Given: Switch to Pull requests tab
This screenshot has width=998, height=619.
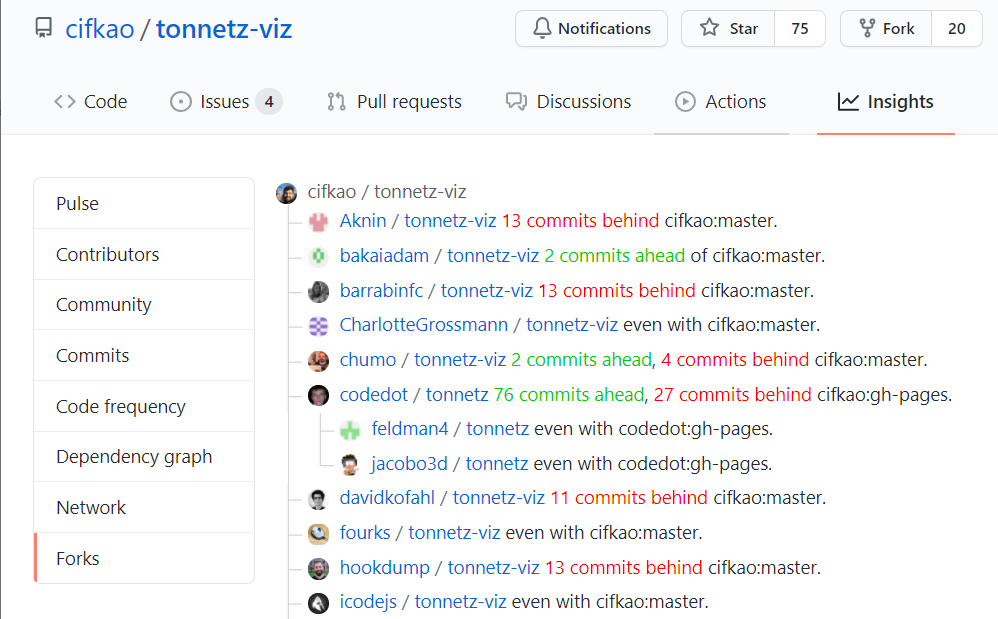Looking at the screenshot, I should click(394, 102).
